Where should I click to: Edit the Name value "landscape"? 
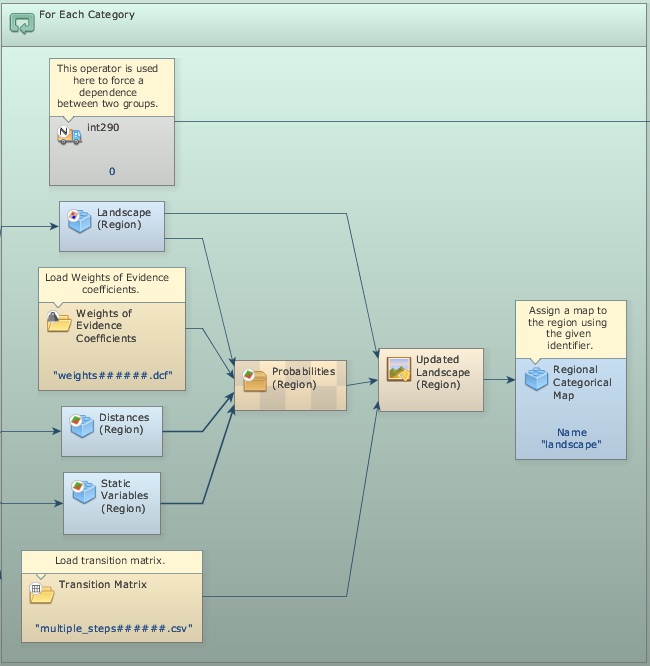pyautogui.click(x=571, y=443)
